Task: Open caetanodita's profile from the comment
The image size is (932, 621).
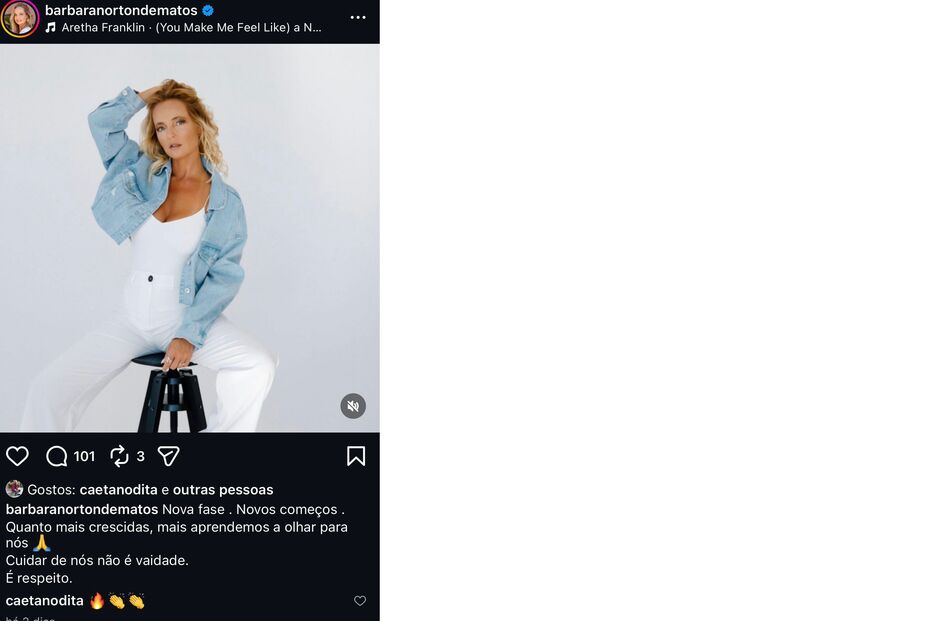Action: (44, 601)
